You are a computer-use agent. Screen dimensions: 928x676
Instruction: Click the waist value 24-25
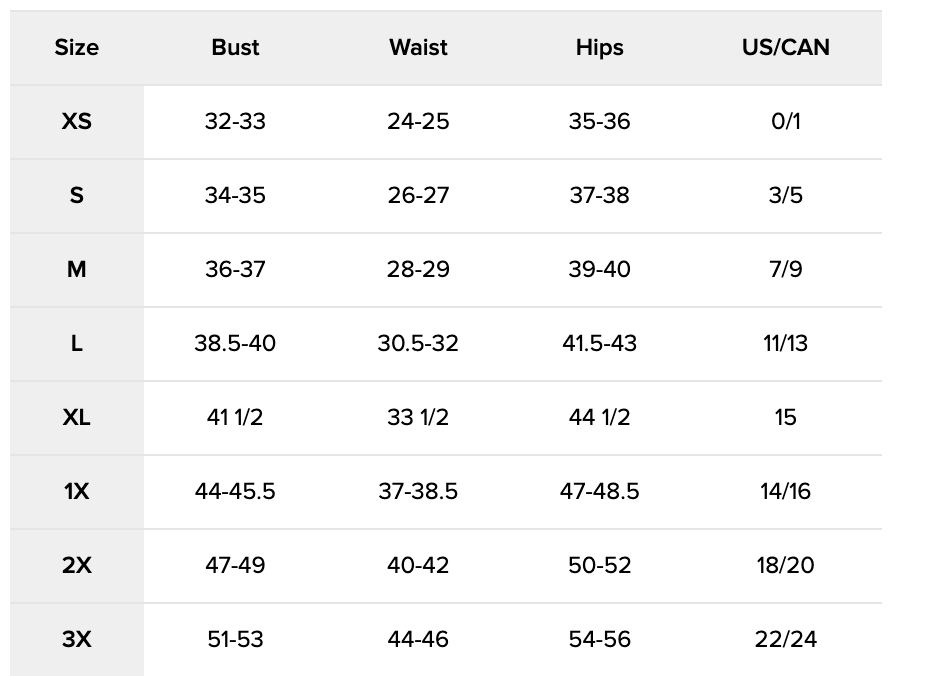tap(418, 121)
